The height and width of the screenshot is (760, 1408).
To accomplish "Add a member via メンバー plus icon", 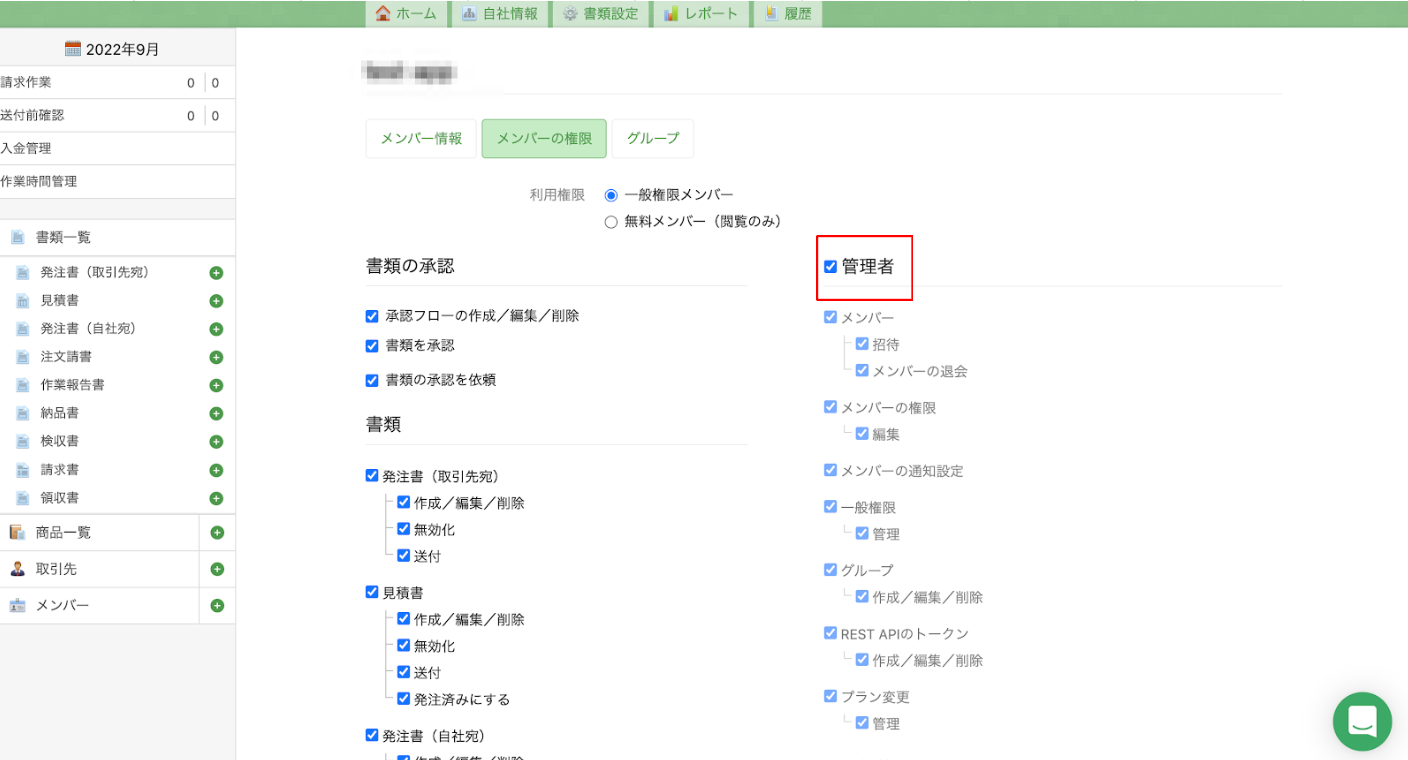I will click(217, 606).
